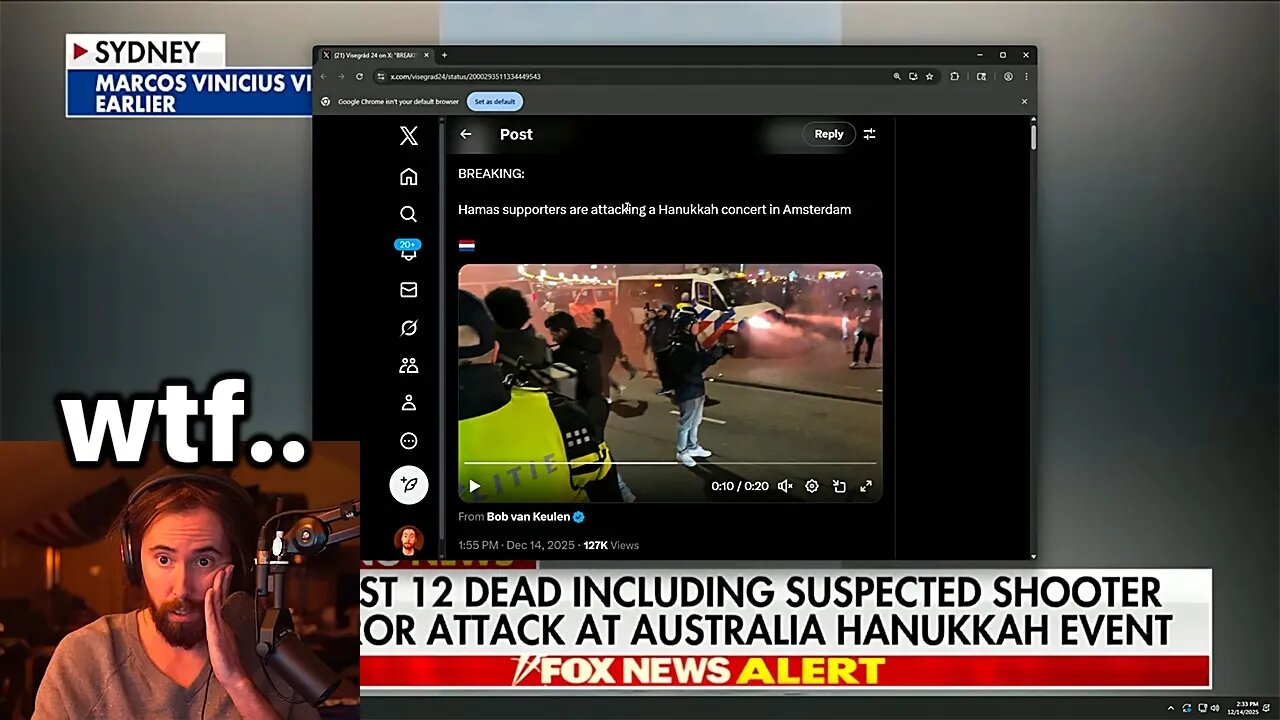This screenshot has height=720, width=1280.
Task: Open the taskbar volume speaker icon
Action: click(x=1215, y=708)
